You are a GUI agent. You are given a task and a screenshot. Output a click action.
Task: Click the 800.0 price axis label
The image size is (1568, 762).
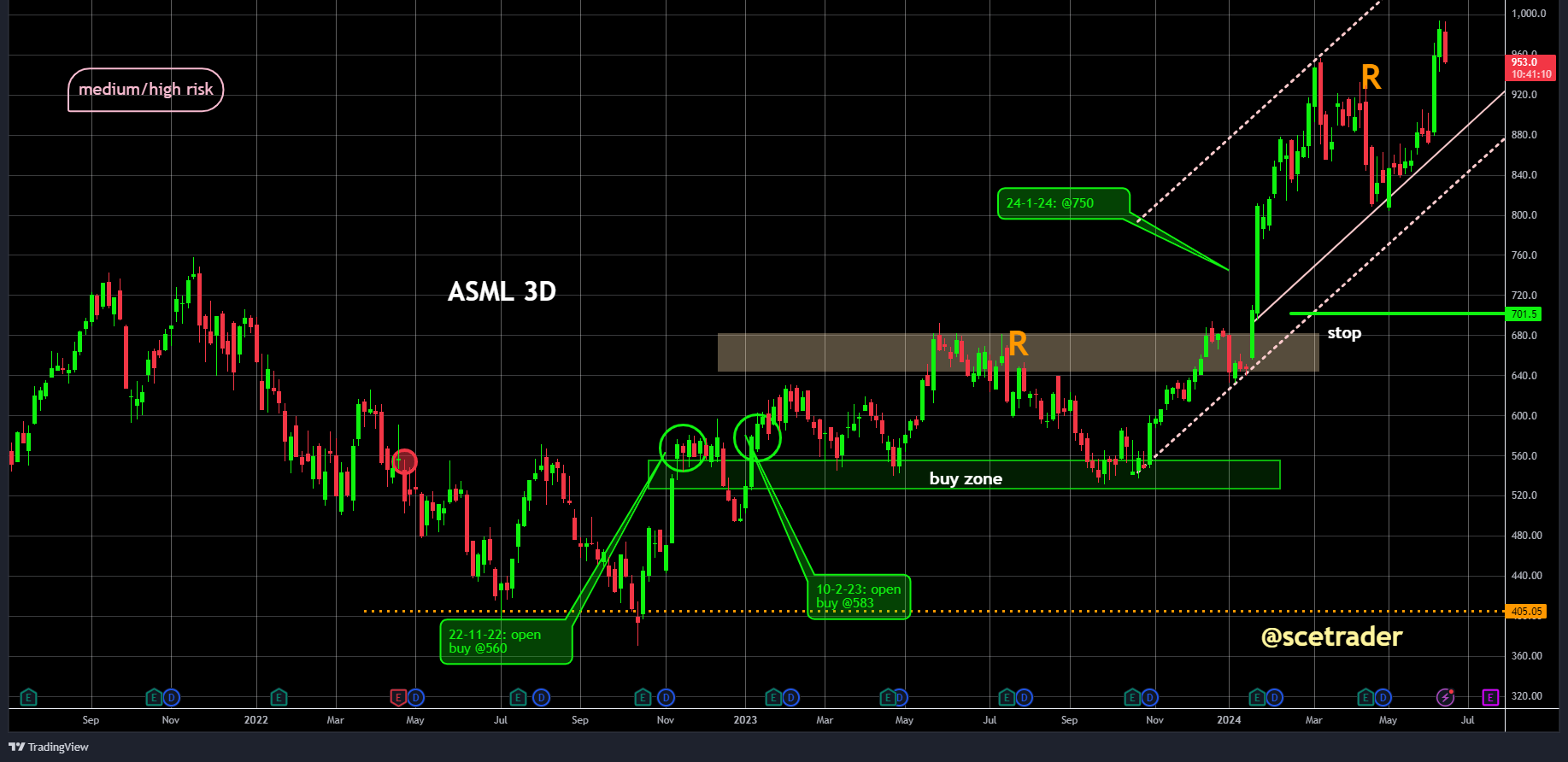[1524, 215]
